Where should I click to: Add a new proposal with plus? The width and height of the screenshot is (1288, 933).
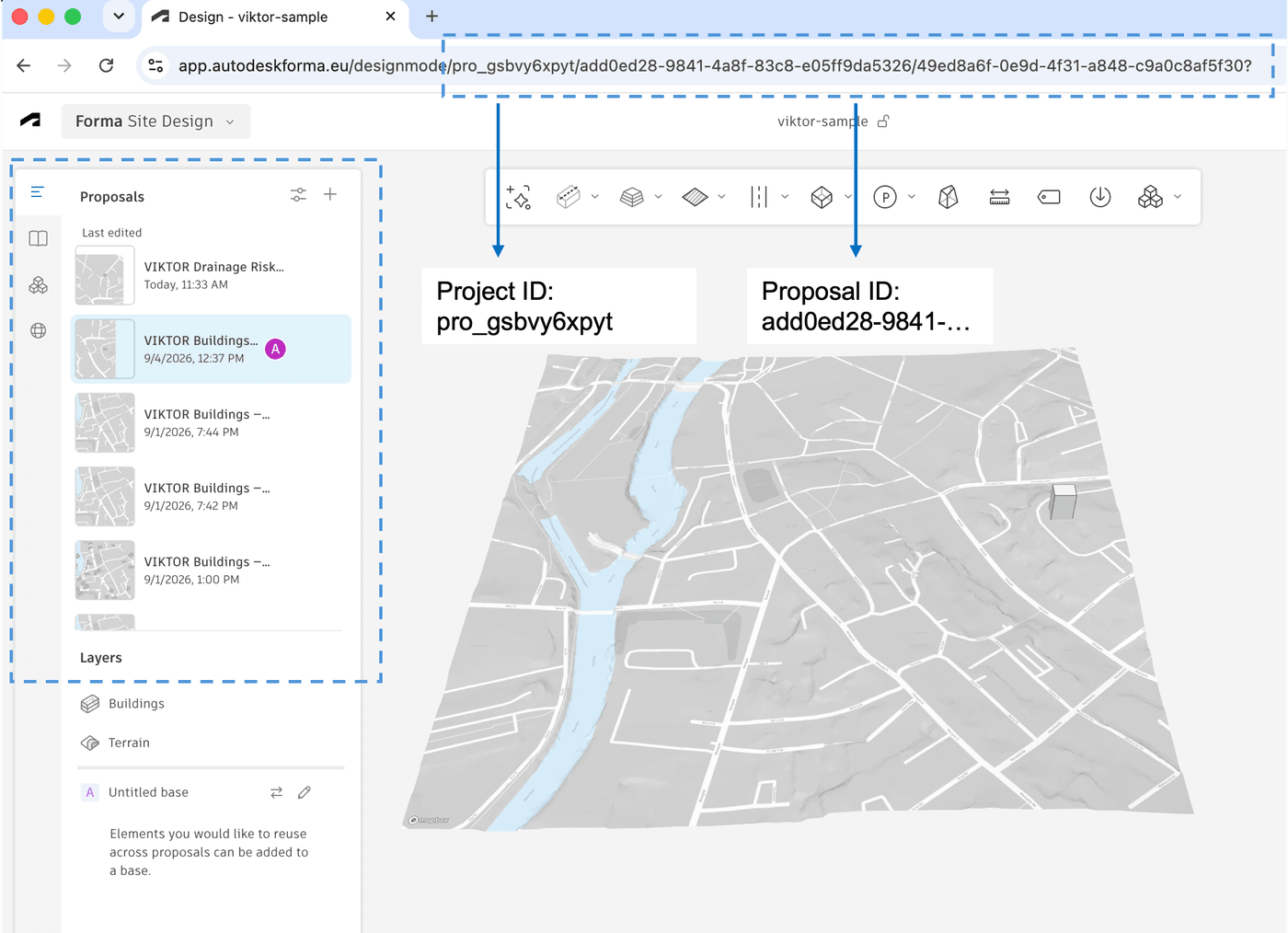[x=330, y=194]
